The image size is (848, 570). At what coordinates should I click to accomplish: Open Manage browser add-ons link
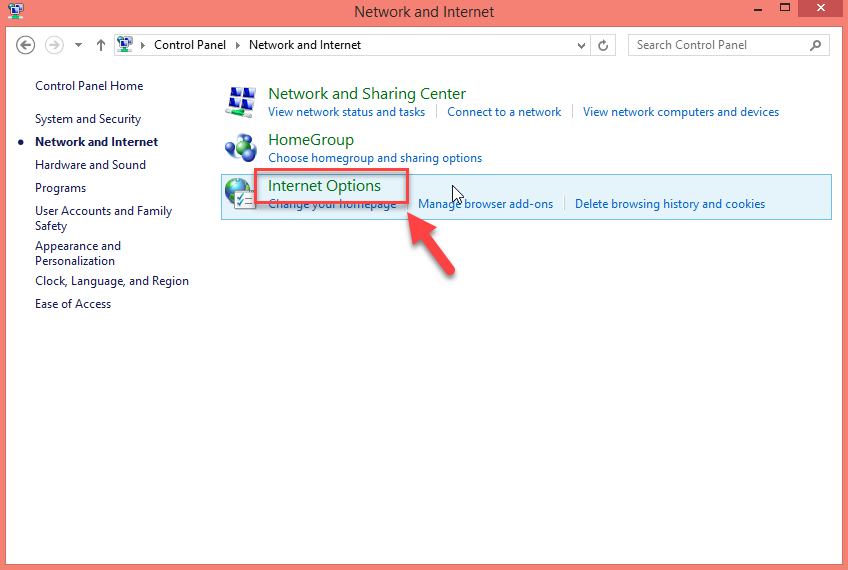(485, 204)
